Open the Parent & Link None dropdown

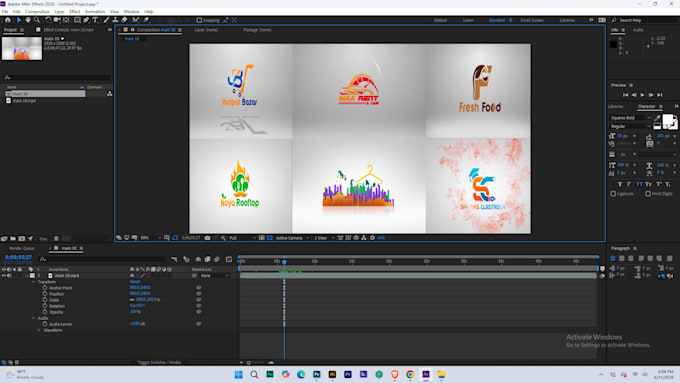(x=214, y=275)
